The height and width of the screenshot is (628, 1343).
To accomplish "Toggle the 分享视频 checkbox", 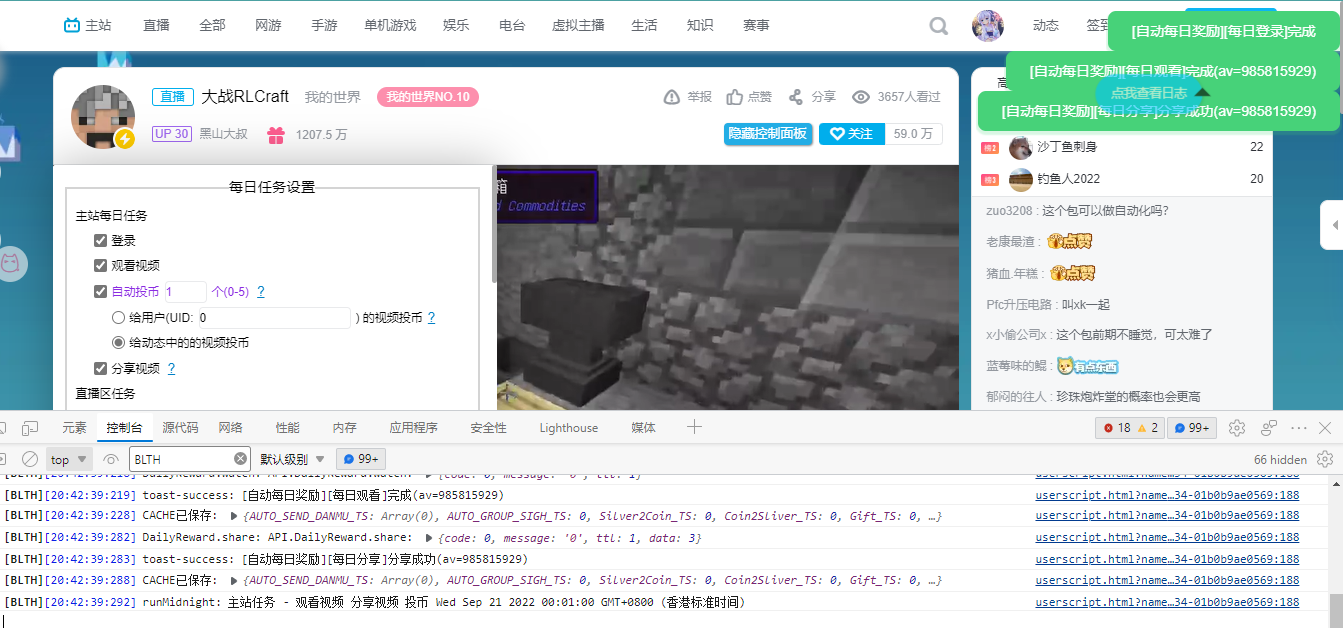I will pos(100,368).
